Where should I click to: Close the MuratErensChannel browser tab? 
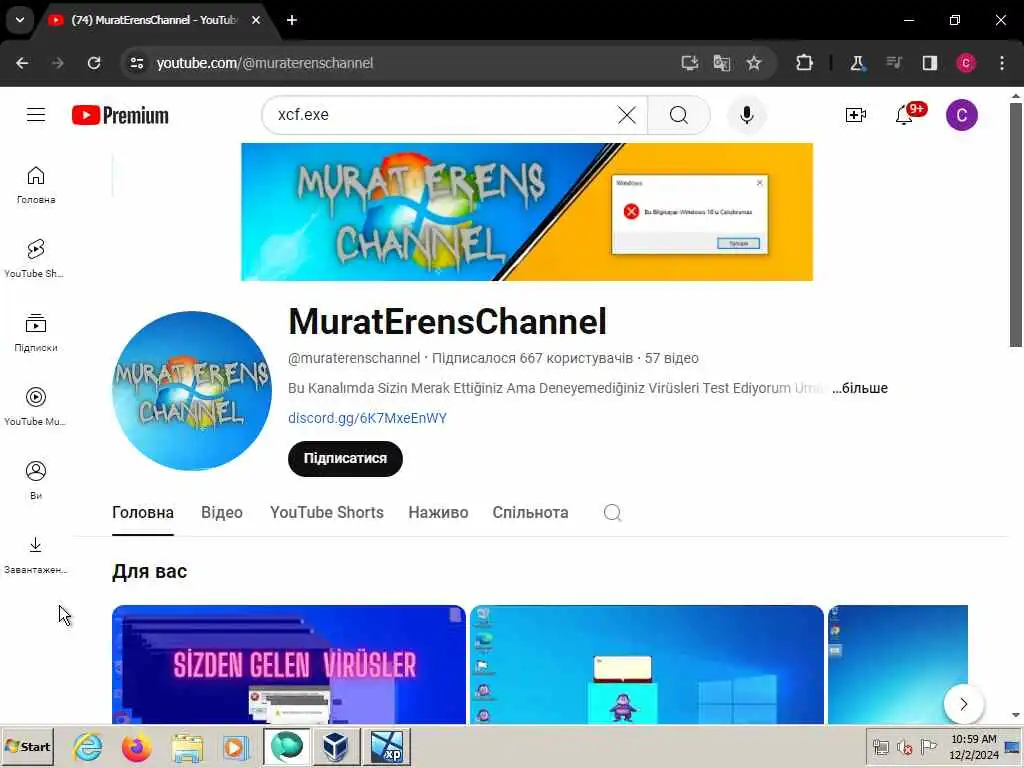[x=256, y=20]
